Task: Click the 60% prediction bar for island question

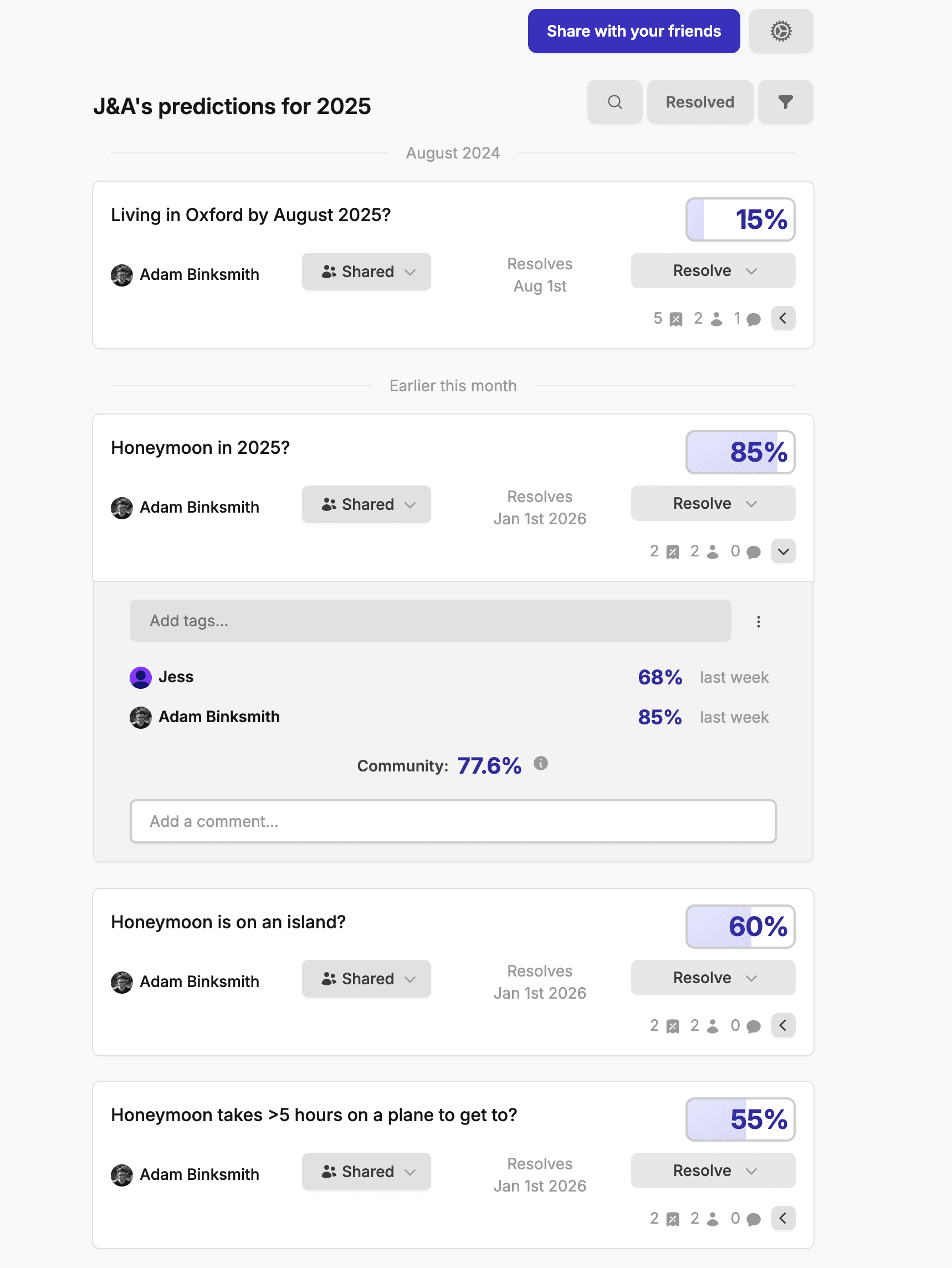Action: tap(740, 927)
